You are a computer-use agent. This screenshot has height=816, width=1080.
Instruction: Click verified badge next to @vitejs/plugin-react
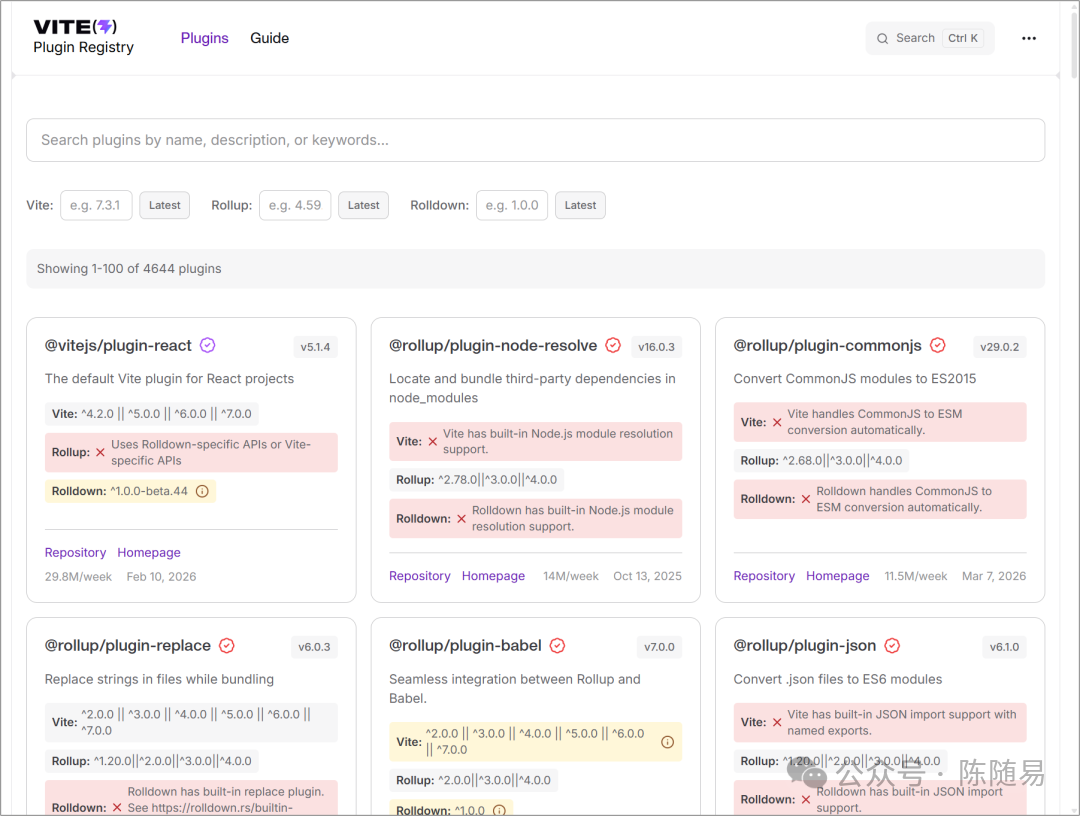[x=207, y=346]
